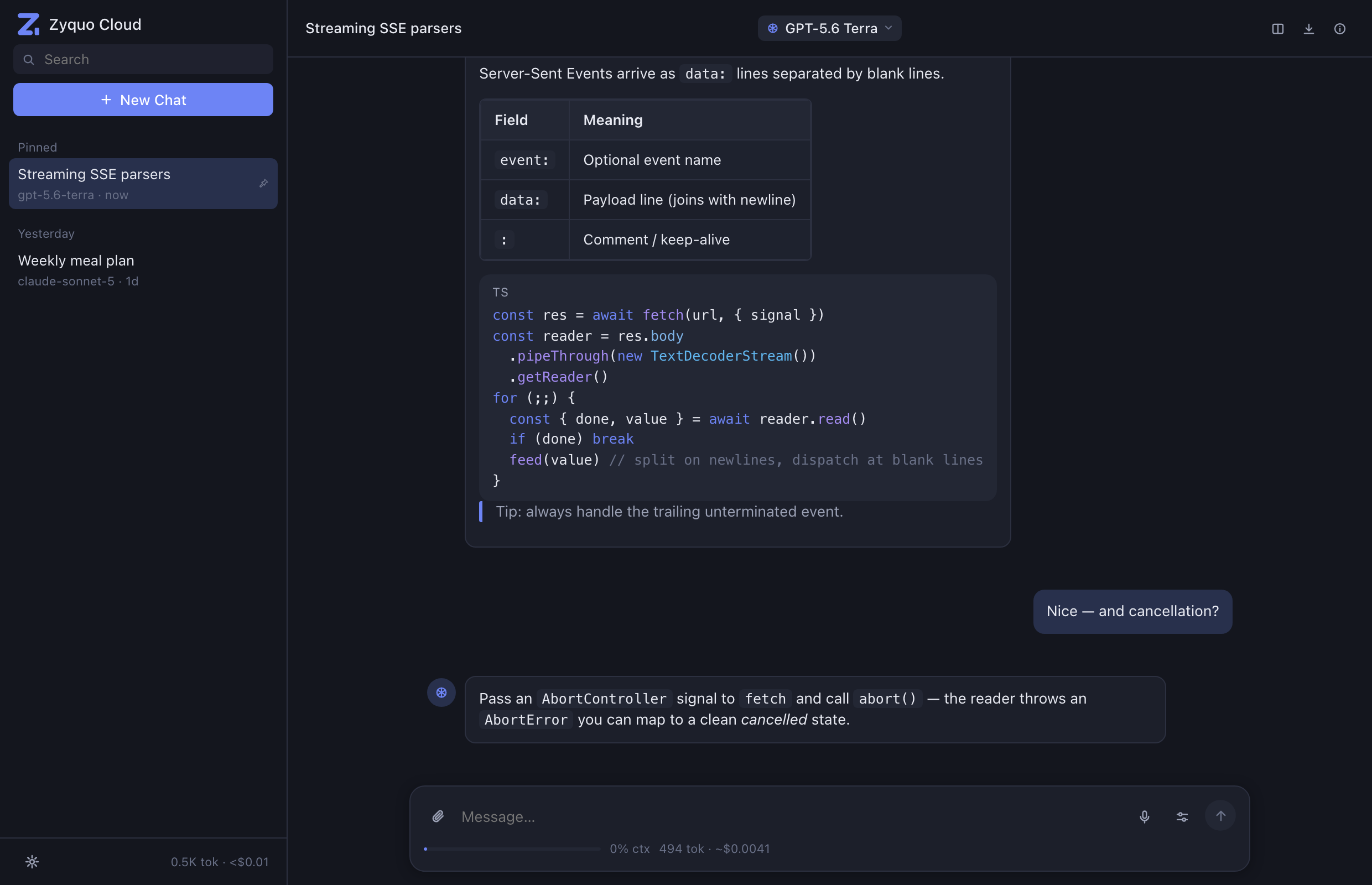Click the 'abort()' inline code
This screenshot has height=885, width=1372.
pos(887,698)
